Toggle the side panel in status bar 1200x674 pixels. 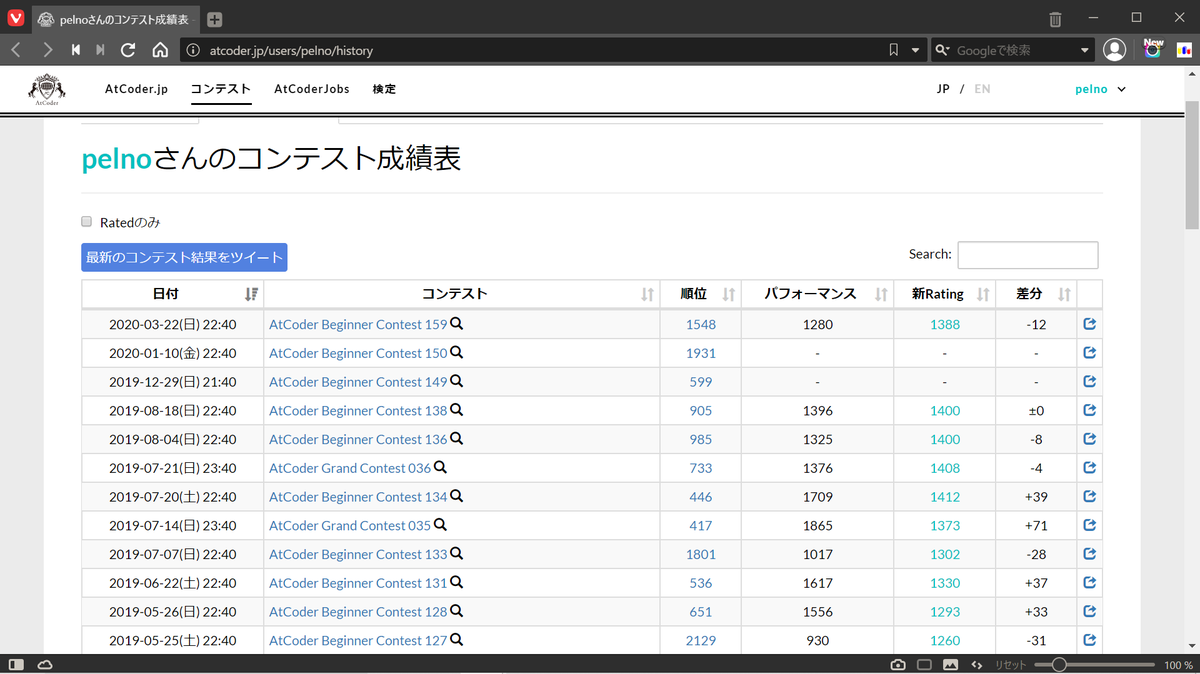(x=16, y=664)
